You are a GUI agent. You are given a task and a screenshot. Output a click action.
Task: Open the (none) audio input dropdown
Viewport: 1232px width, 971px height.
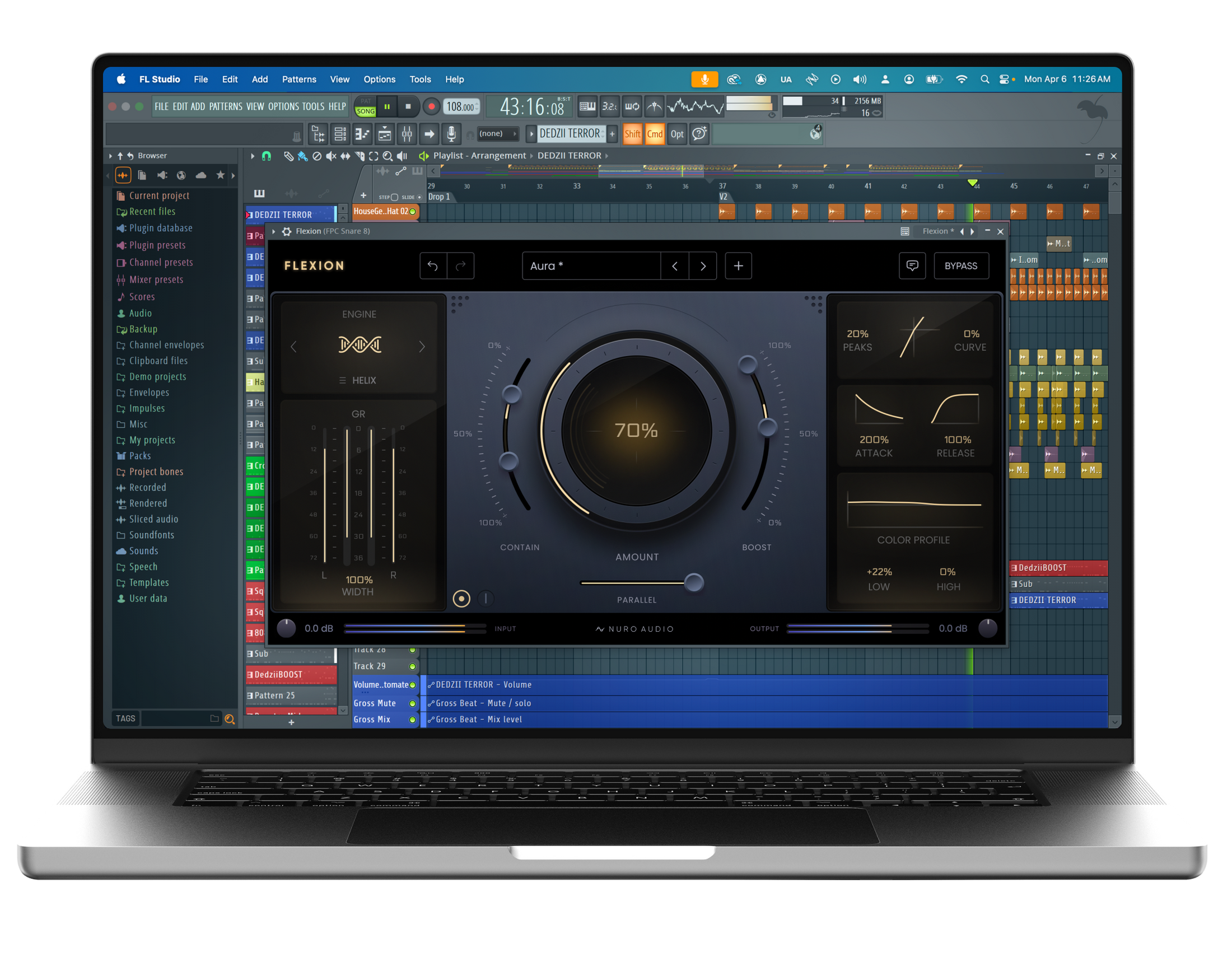(x=497, y=134)
